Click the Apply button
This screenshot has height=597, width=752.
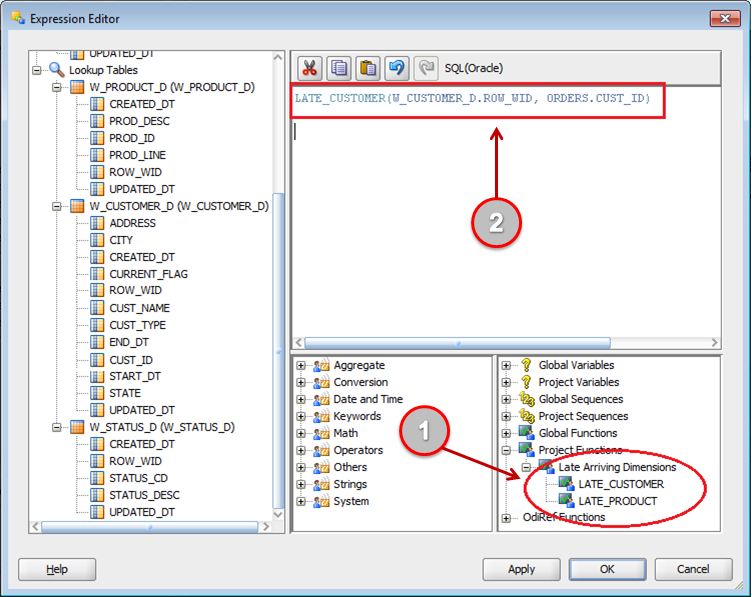point(521,569)
